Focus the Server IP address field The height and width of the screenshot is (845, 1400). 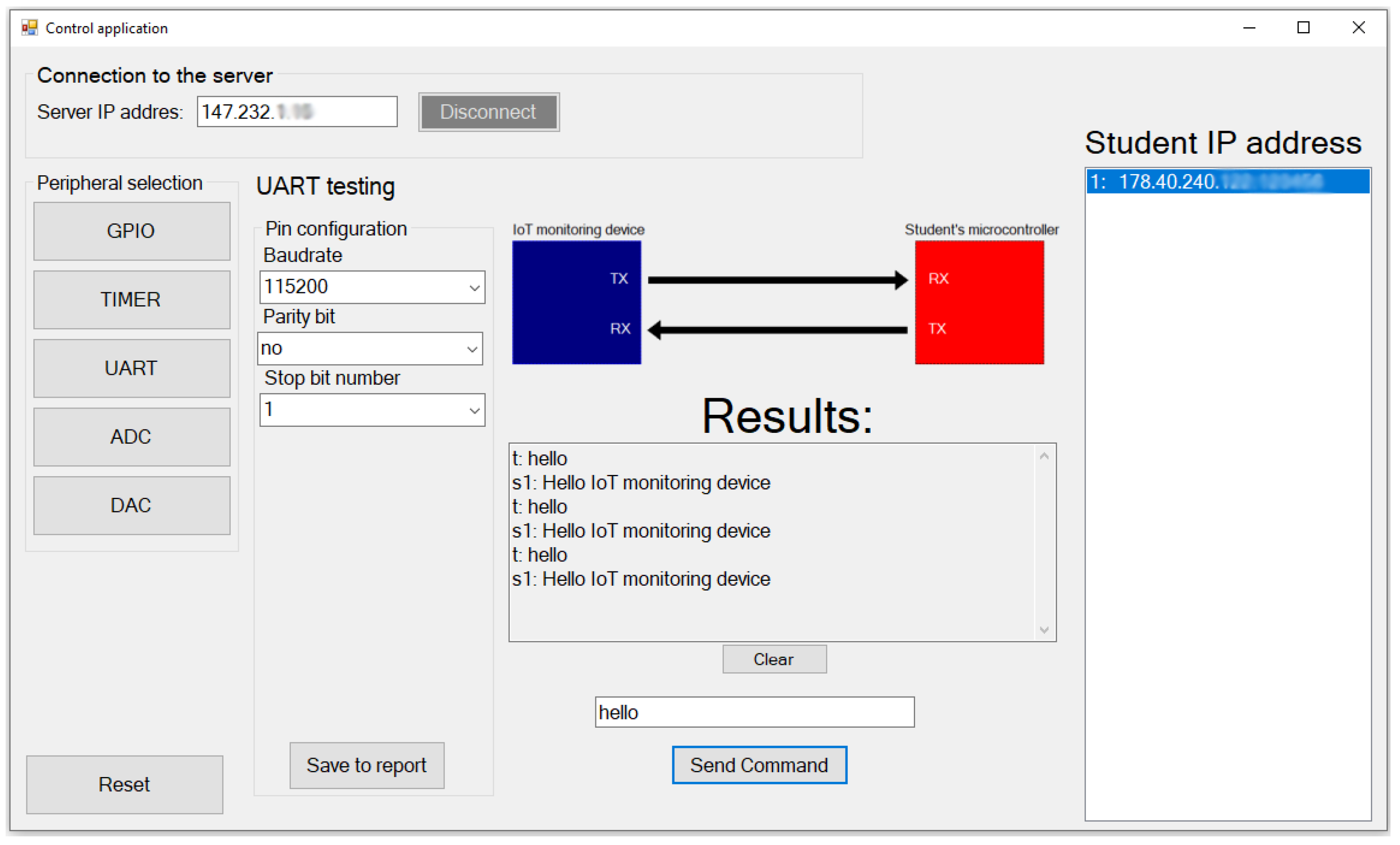pyautogui.click(x=297, y=112)
